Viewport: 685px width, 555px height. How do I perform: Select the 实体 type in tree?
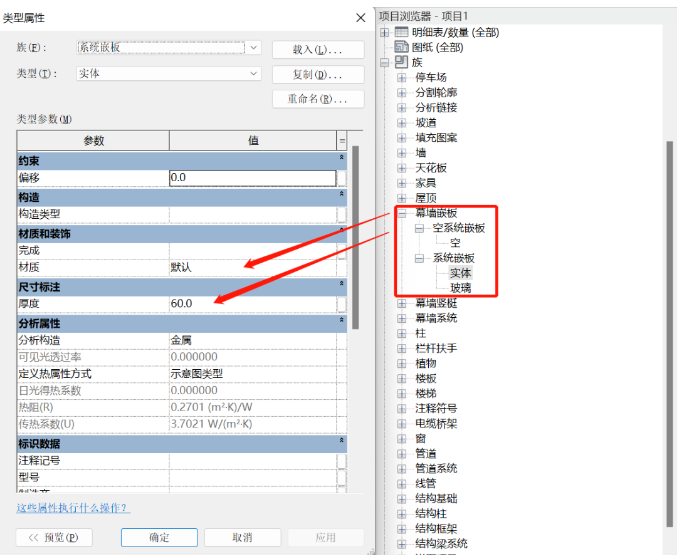tap(460, 273)
